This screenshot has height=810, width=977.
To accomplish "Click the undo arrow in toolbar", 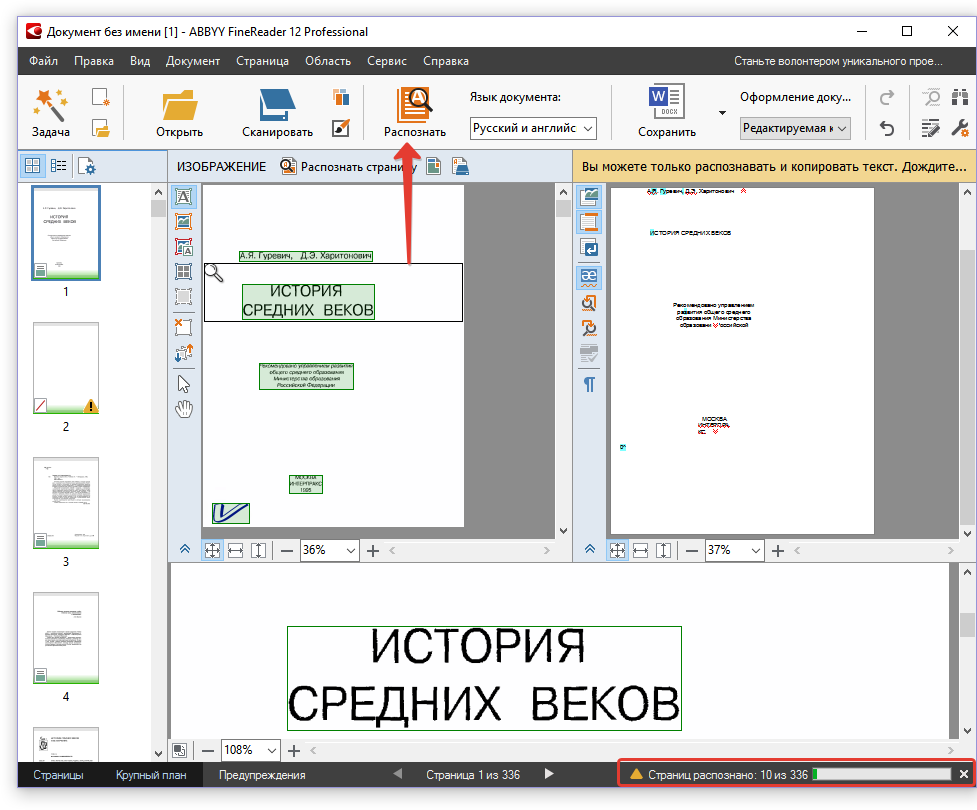I will pos(886,128).
